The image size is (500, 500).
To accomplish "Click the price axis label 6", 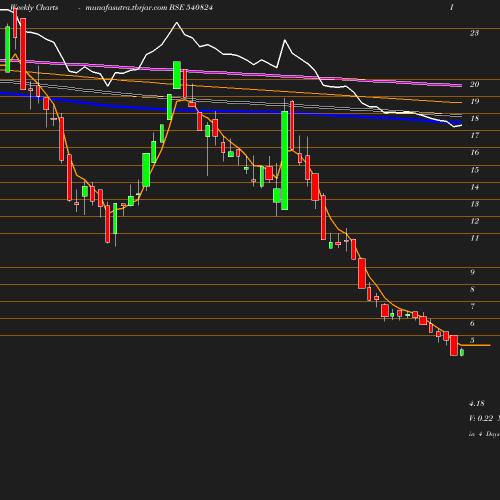I will 472,323.
